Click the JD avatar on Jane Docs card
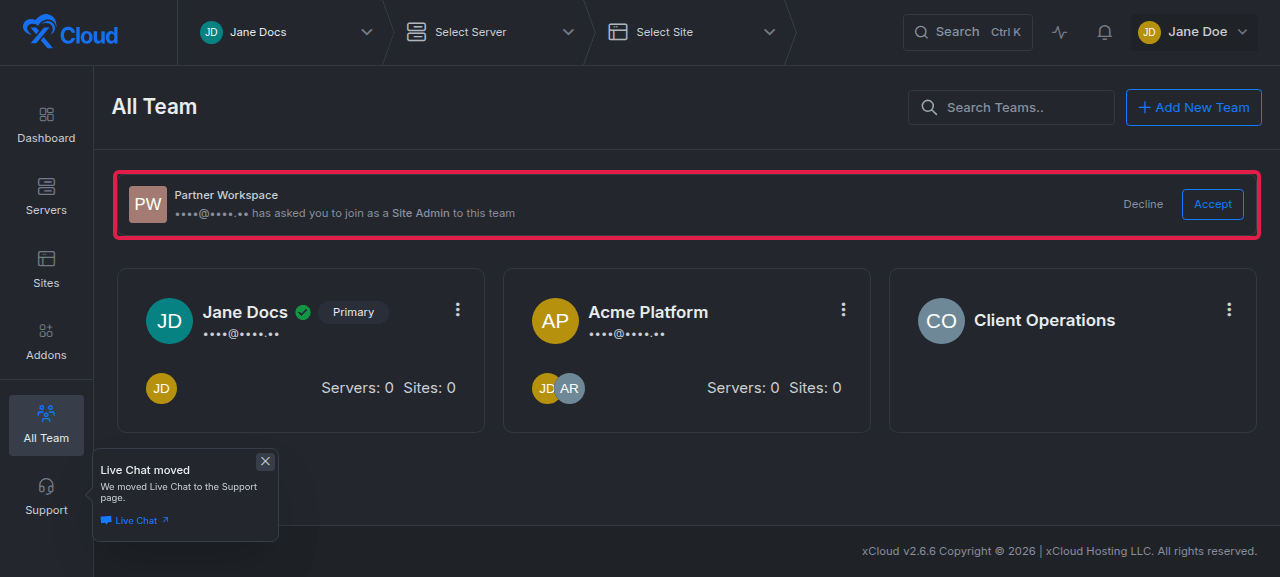1280x577 pixels. (x=169, y=321)
